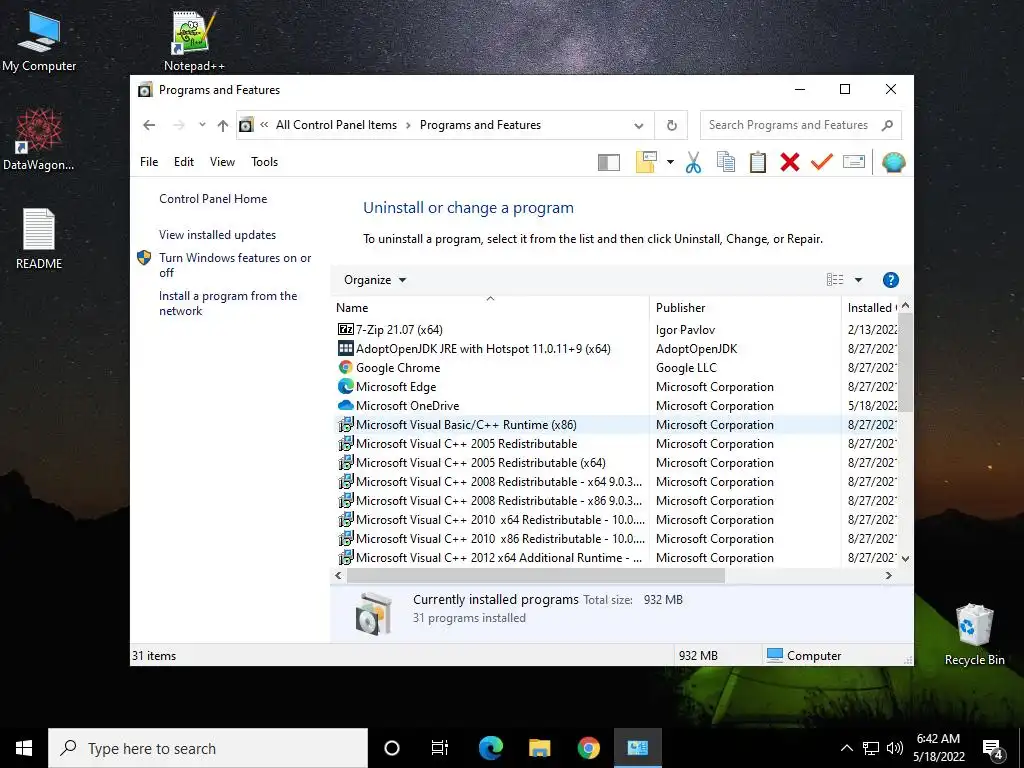Expand the Organize dropdown
Viewport: 1024px width, 768px height.
pos(375,280)
